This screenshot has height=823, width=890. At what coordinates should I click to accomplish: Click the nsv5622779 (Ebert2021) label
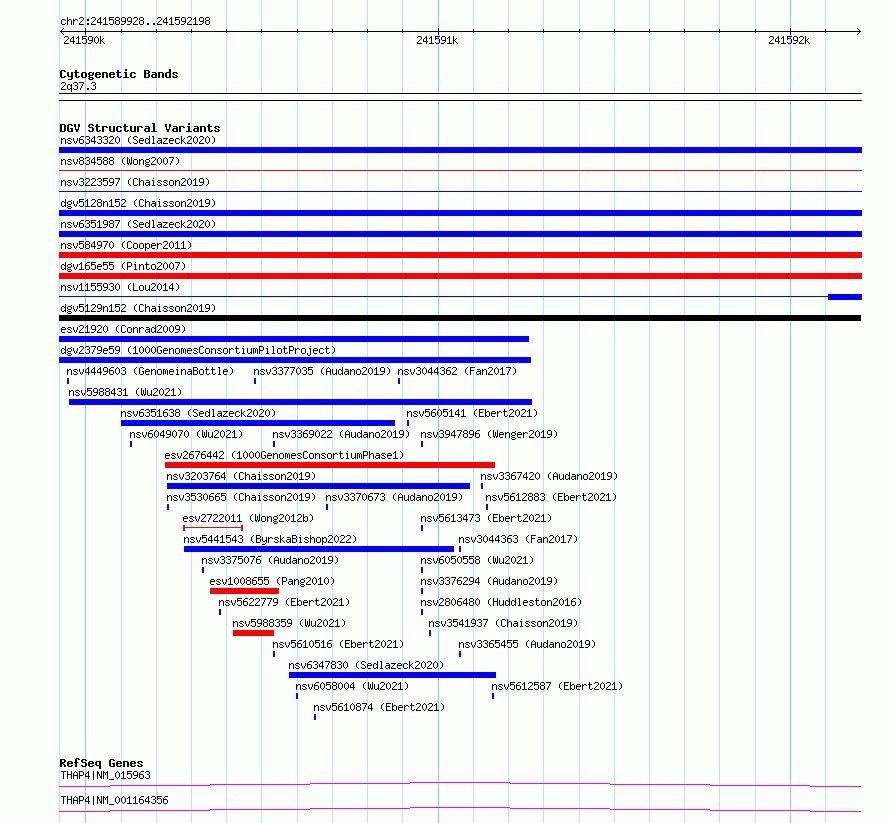click(x=284, y=602)
